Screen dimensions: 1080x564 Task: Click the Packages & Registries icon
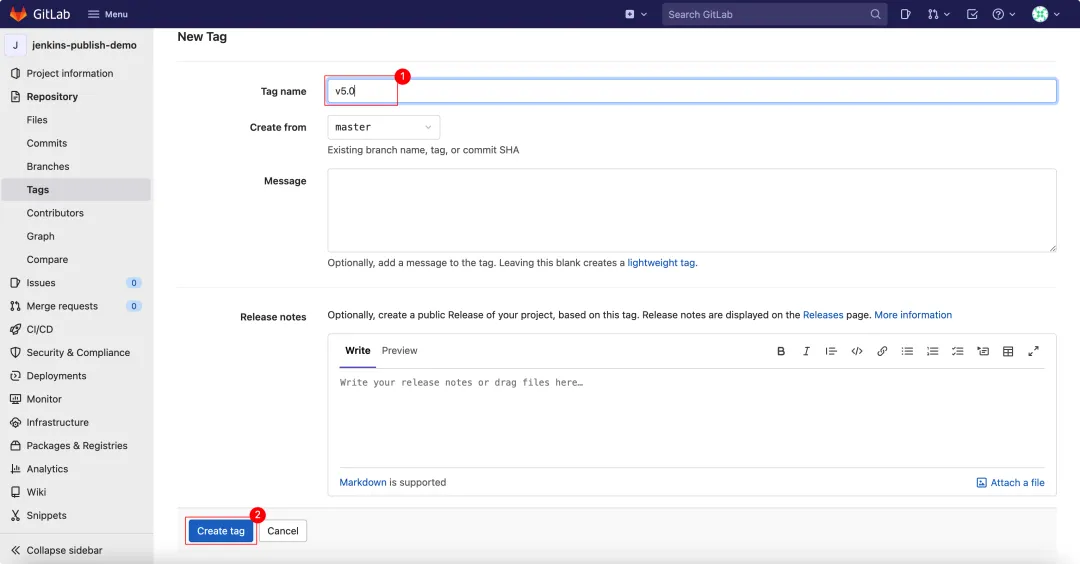15,446
